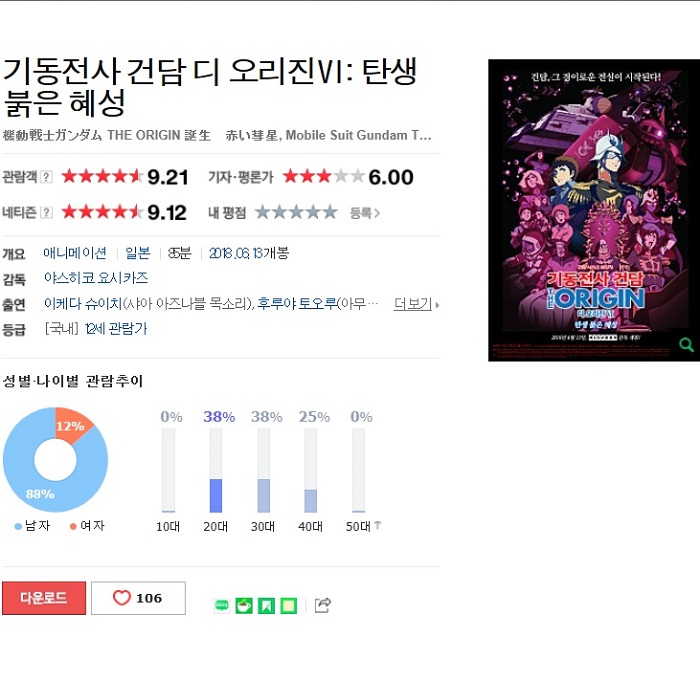Rate with the first gray star in 내 평점

click(x=262, y=212)
